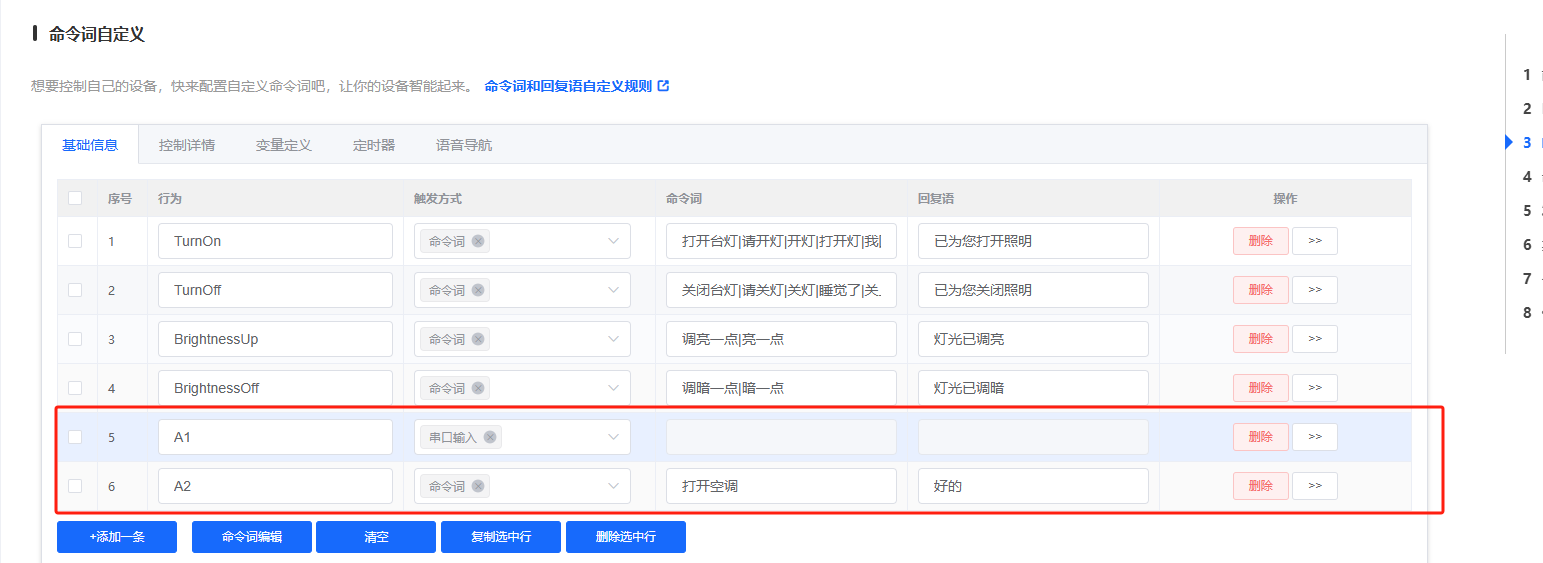The height and width of the screenshot is (563, 1543).
Task: Delete the TurnOn row with 删除
Action: tap(1261, 241)
